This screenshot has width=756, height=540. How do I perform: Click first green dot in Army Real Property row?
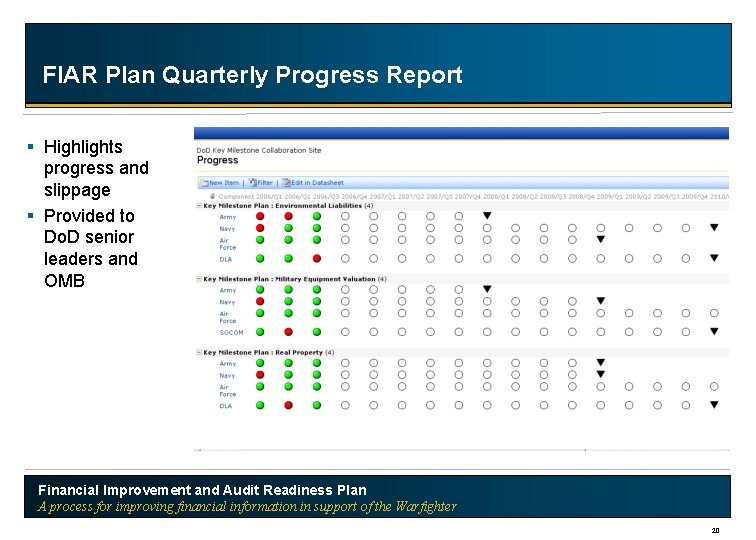click(x=260, y=363)
